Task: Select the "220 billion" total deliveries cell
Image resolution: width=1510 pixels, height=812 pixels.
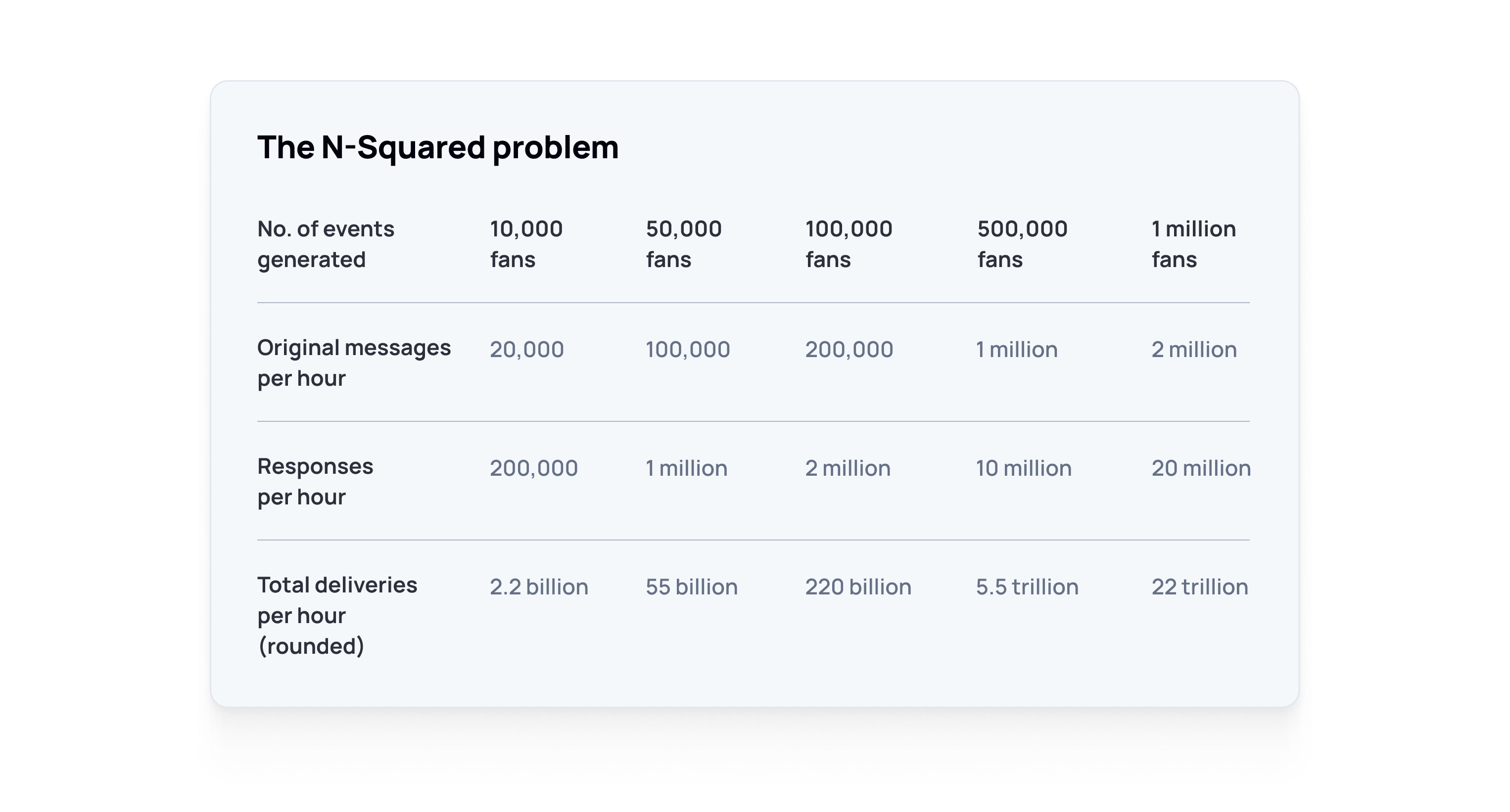Action: click(x=857, y=586)
